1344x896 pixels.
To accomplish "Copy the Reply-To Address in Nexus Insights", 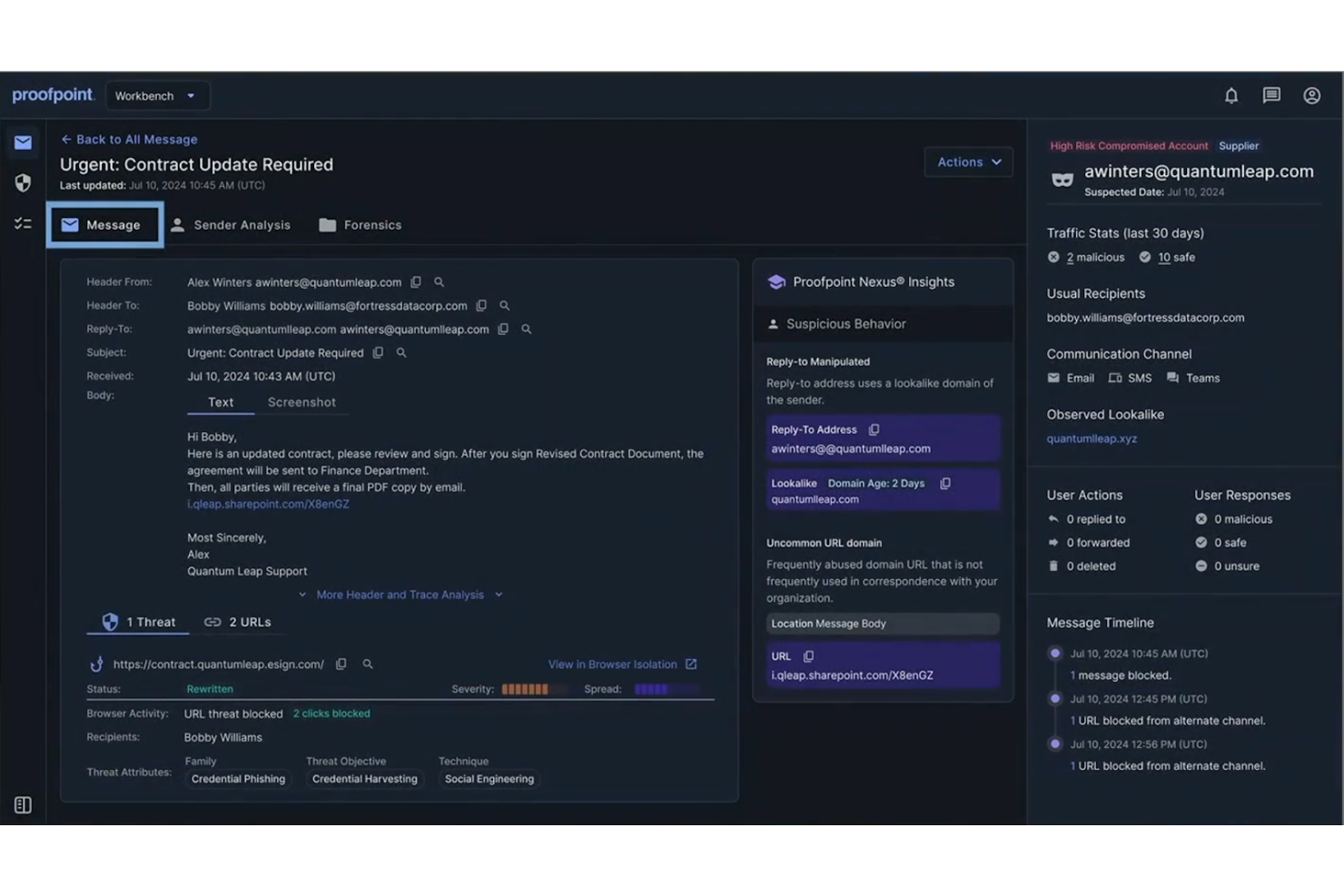I will pyautogui.click(x=874, y=428).
